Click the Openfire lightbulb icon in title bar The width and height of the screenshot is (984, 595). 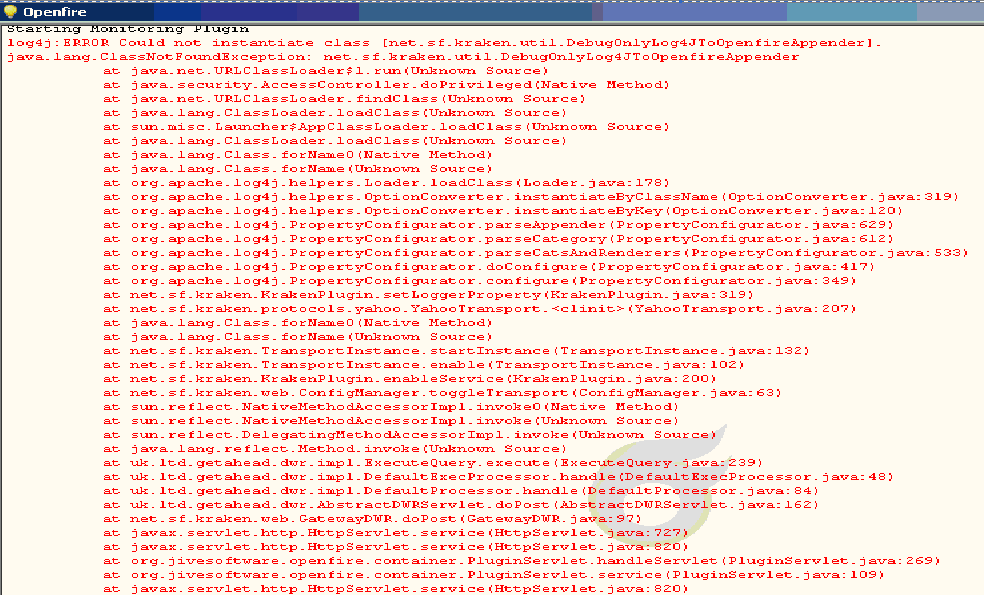(10, 11)
